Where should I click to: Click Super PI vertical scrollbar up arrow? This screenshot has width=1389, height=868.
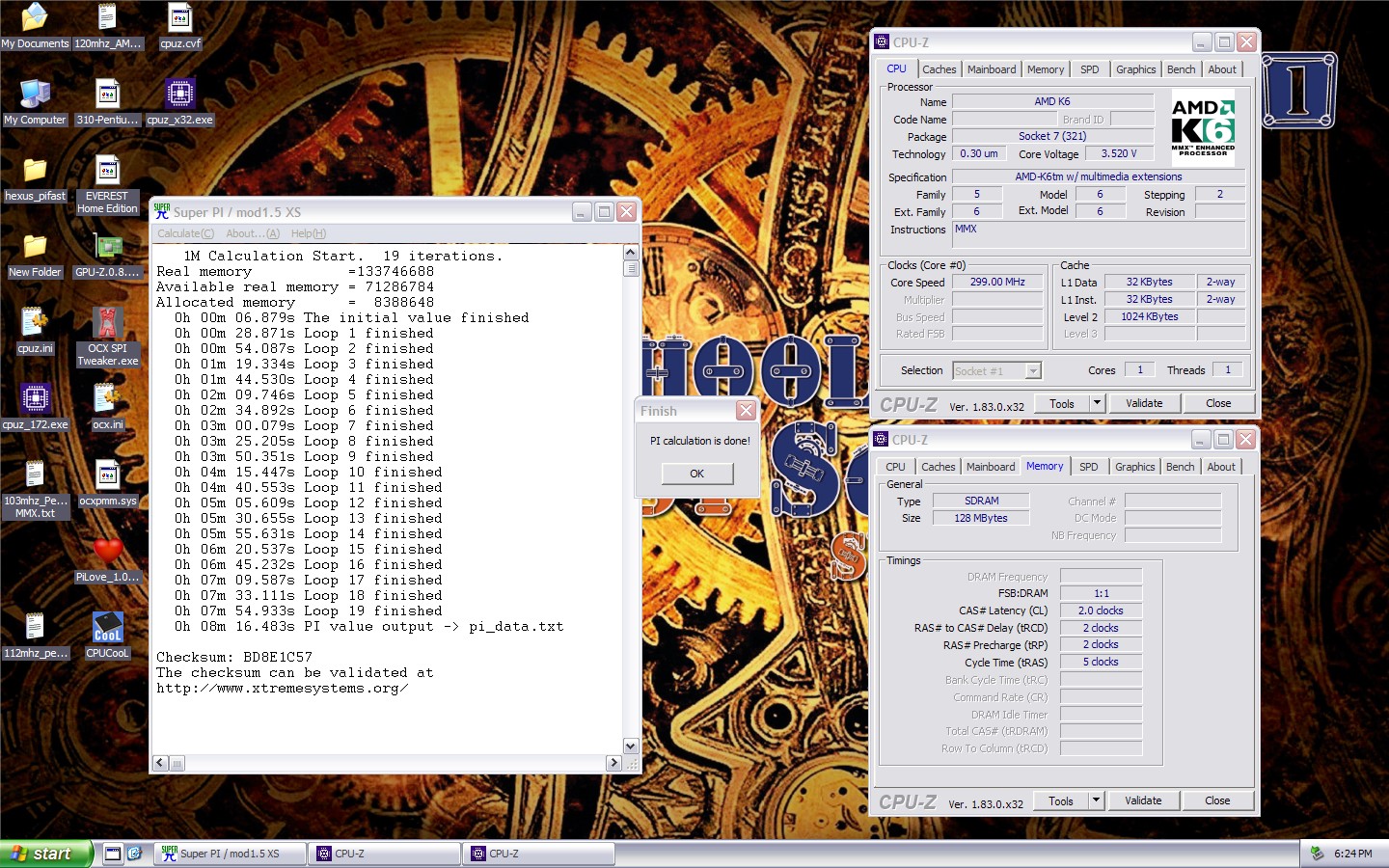click(x=631, y=253)
